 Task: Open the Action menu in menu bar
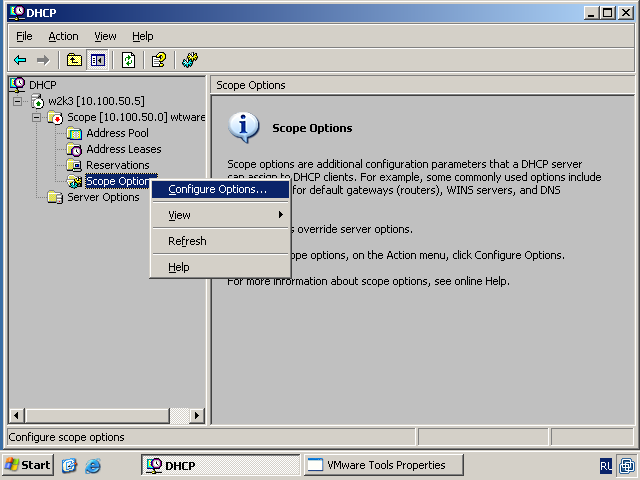pyautogui.click(x=63, y=36)
